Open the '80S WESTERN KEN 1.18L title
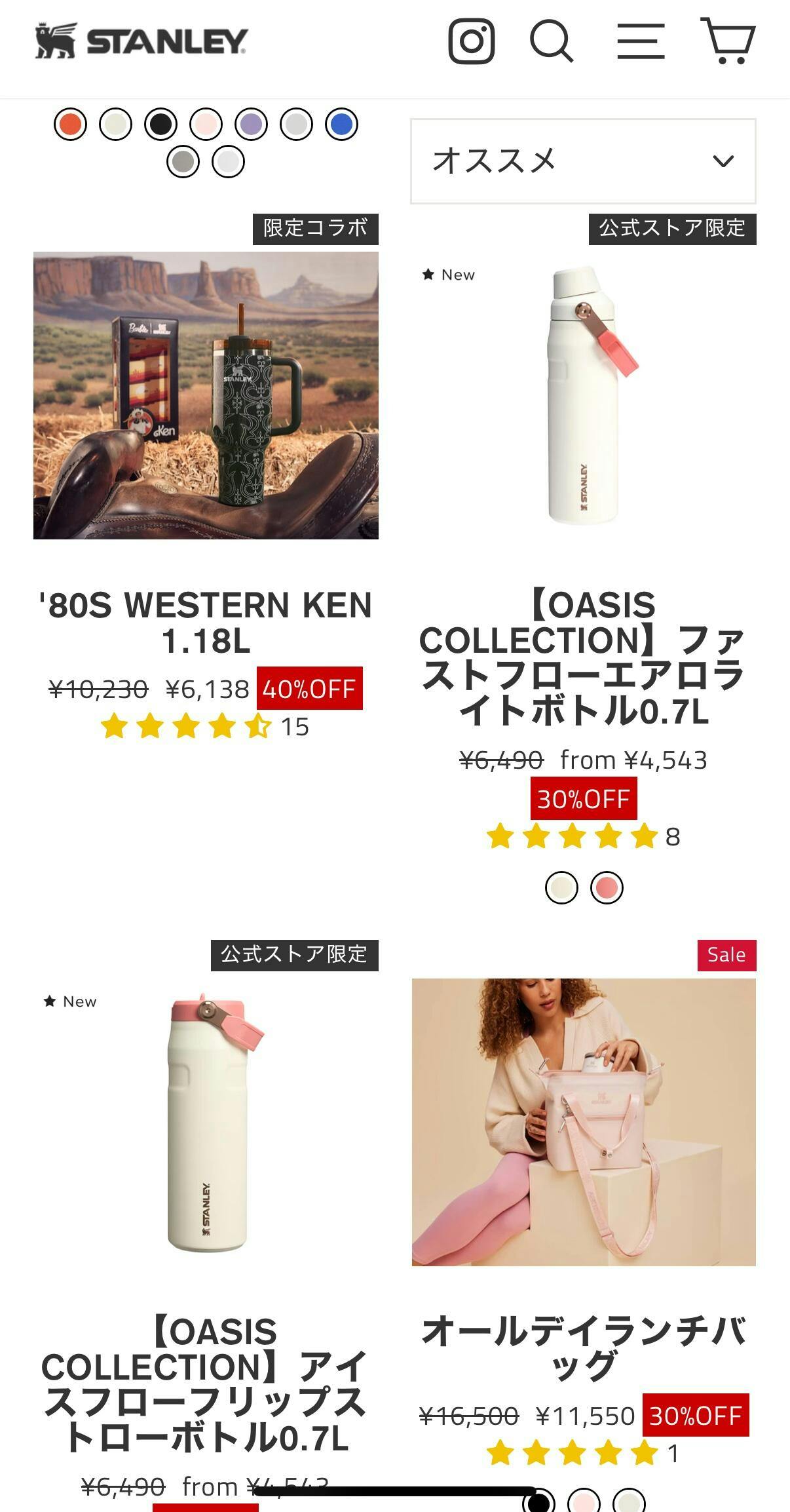 pos(206,623)
